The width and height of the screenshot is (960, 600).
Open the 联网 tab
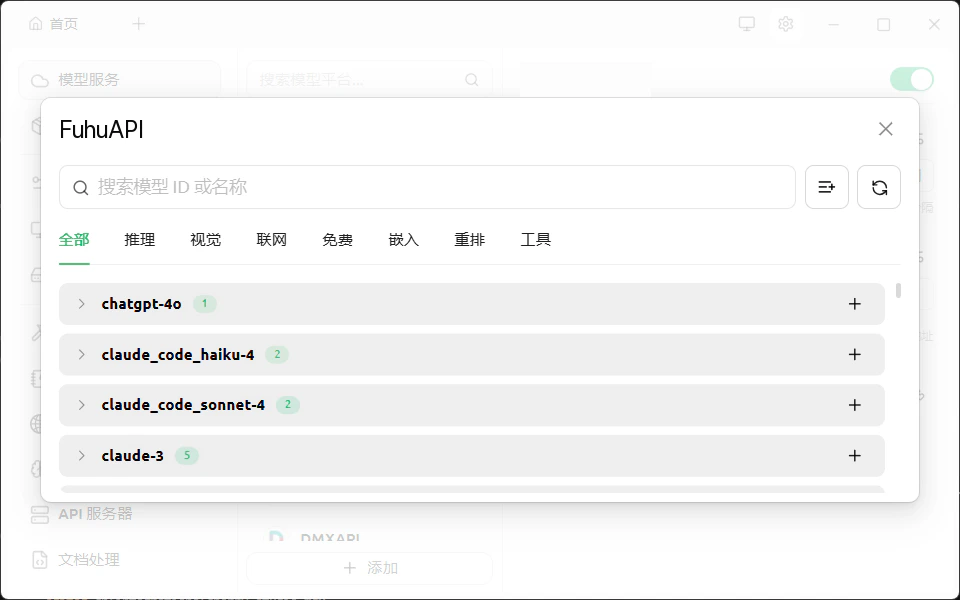pos(272,239)
